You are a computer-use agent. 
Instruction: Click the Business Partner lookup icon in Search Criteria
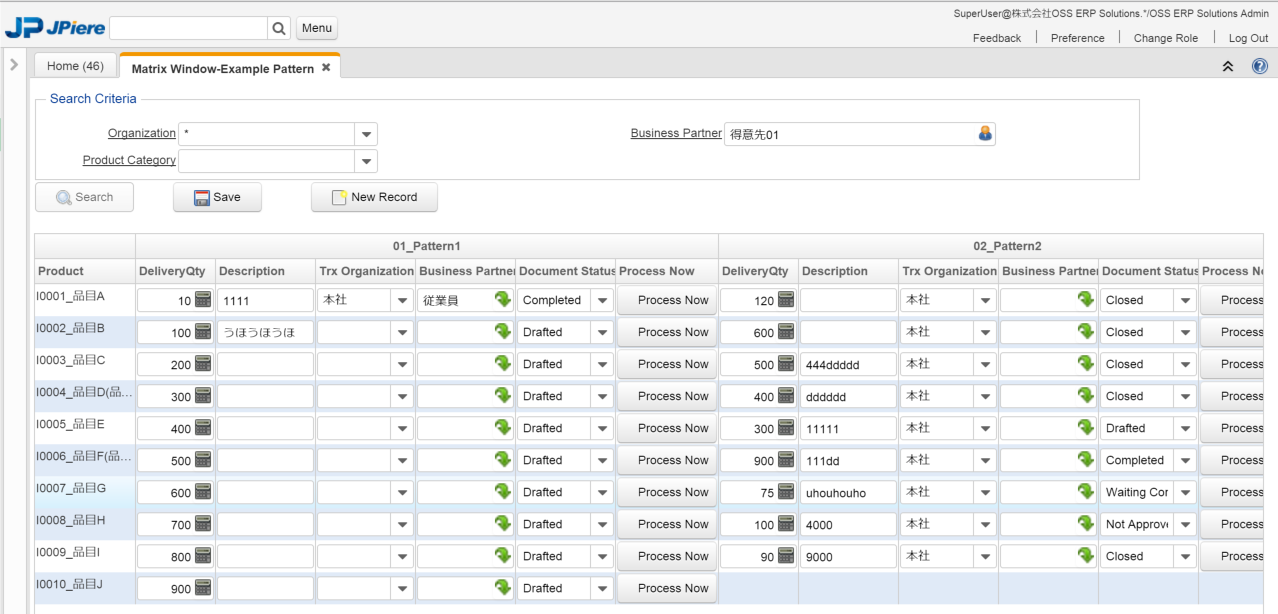985,133
